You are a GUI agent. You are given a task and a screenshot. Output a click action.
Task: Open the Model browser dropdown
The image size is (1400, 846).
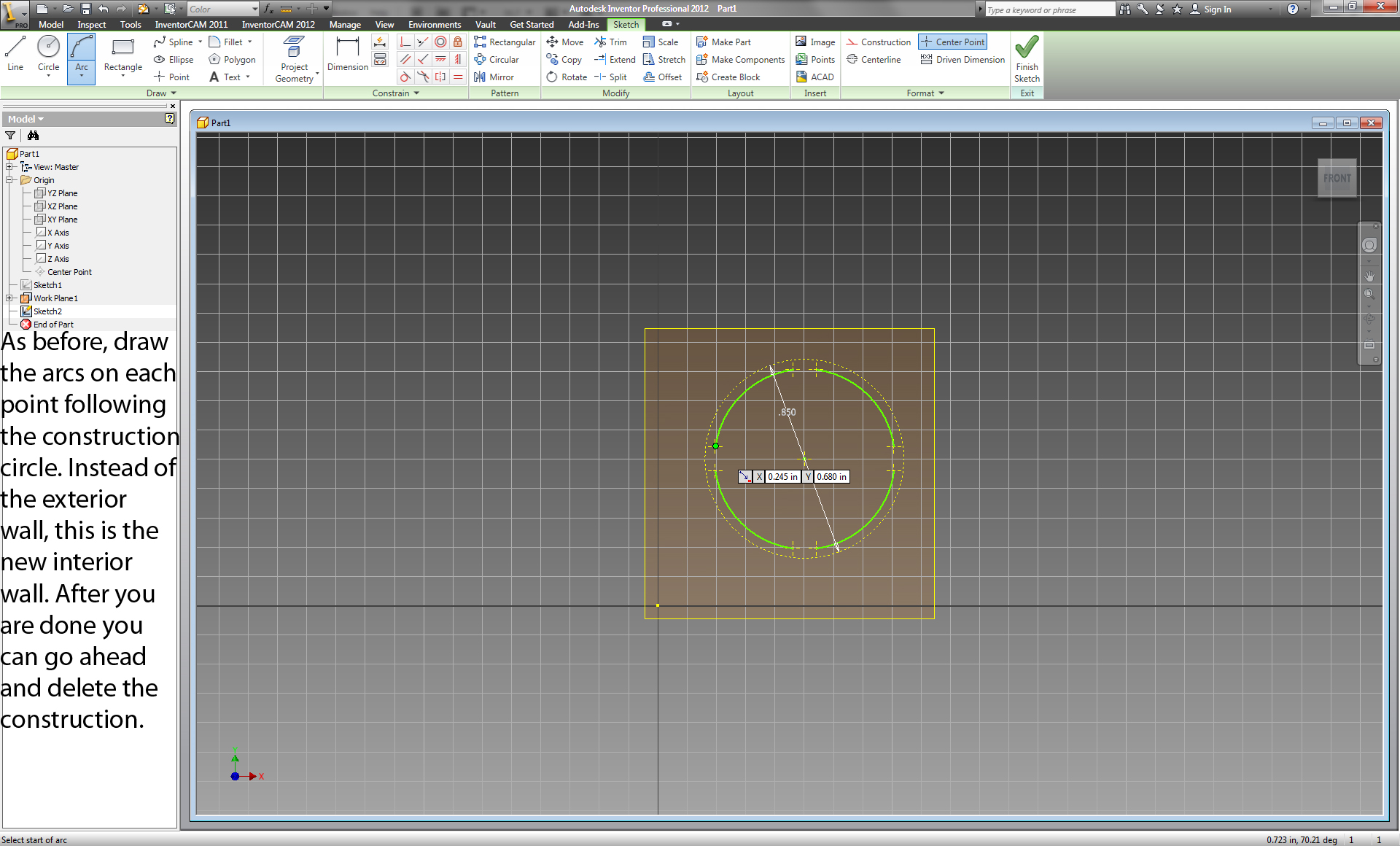26,119
